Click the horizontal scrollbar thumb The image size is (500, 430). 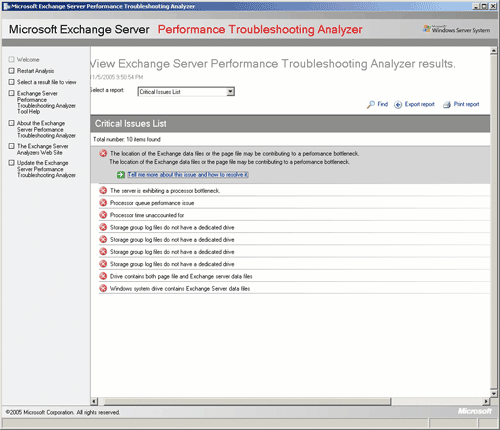[x=248, y=401]
